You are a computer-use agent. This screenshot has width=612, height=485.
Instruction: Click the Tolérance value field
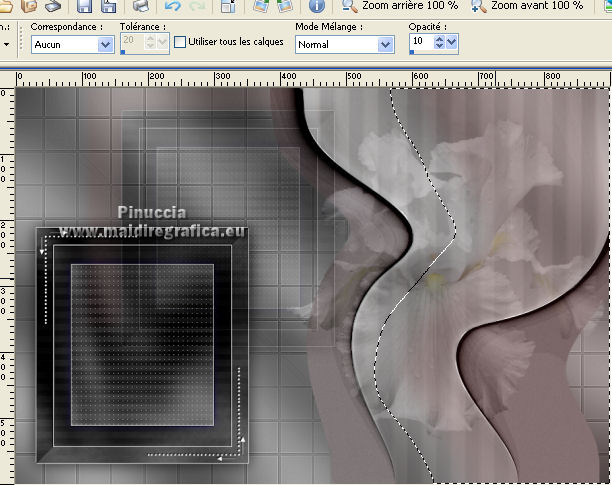[132, 40]
